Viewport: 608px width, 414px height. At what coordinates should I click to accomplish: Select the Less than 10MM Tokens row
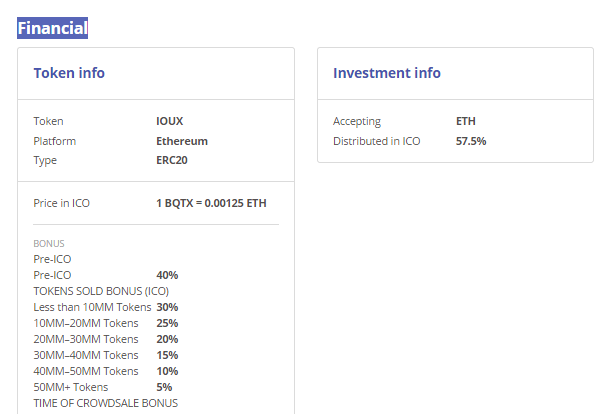point(92,307)
